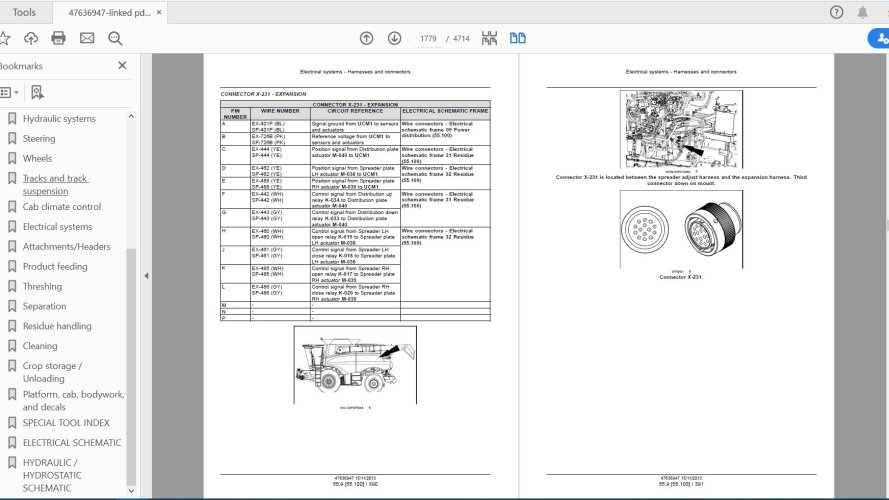Open the Hydraulic systems bookmark

coord(59,118)
